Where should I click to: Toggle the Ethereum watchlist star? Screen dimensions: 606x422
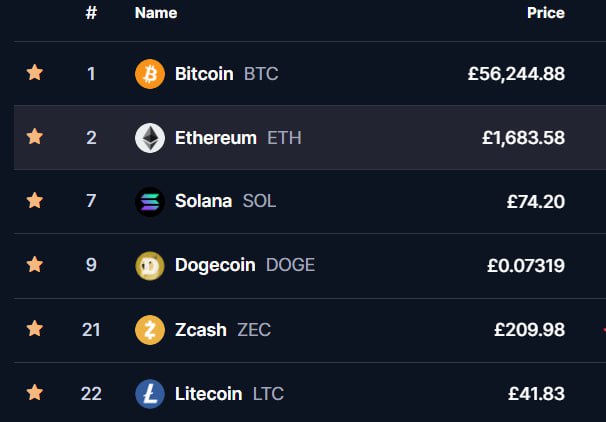pos(35,137)
